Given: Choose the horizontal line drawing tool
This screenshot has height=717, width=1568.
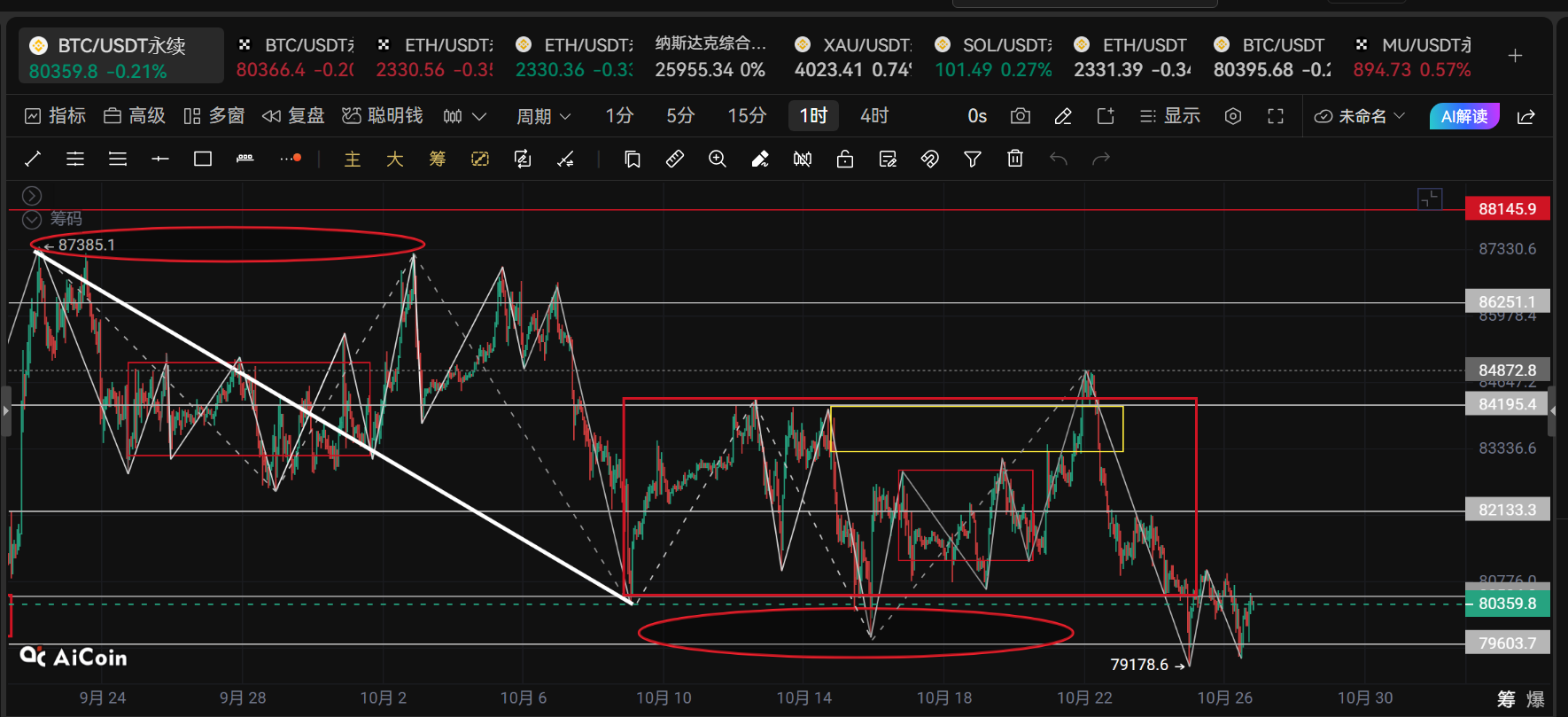Looking at the screenshot, I should pyautogui.click(x=160, y=159).
